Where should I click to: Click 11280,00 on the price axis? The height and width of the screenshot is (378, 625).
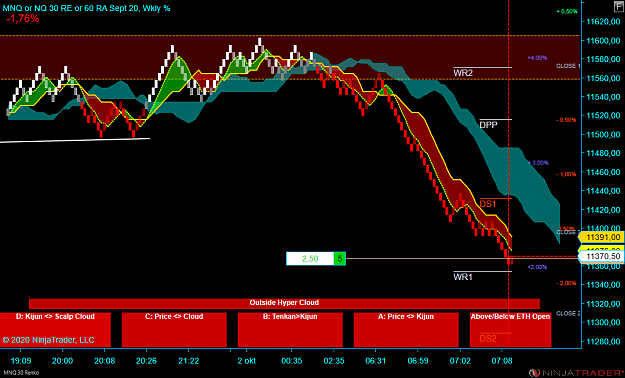(603, 341)
